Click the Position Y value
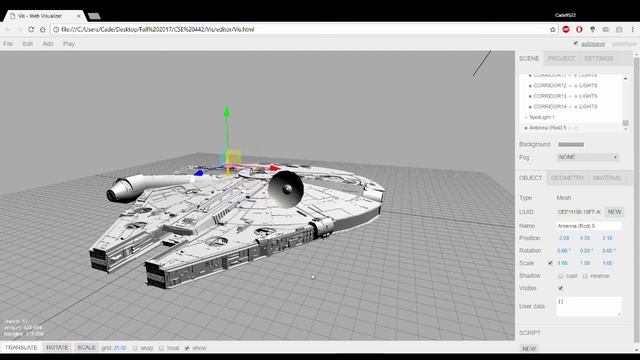Viewport: 640px width, 360px height. click(x=585, y=238)
